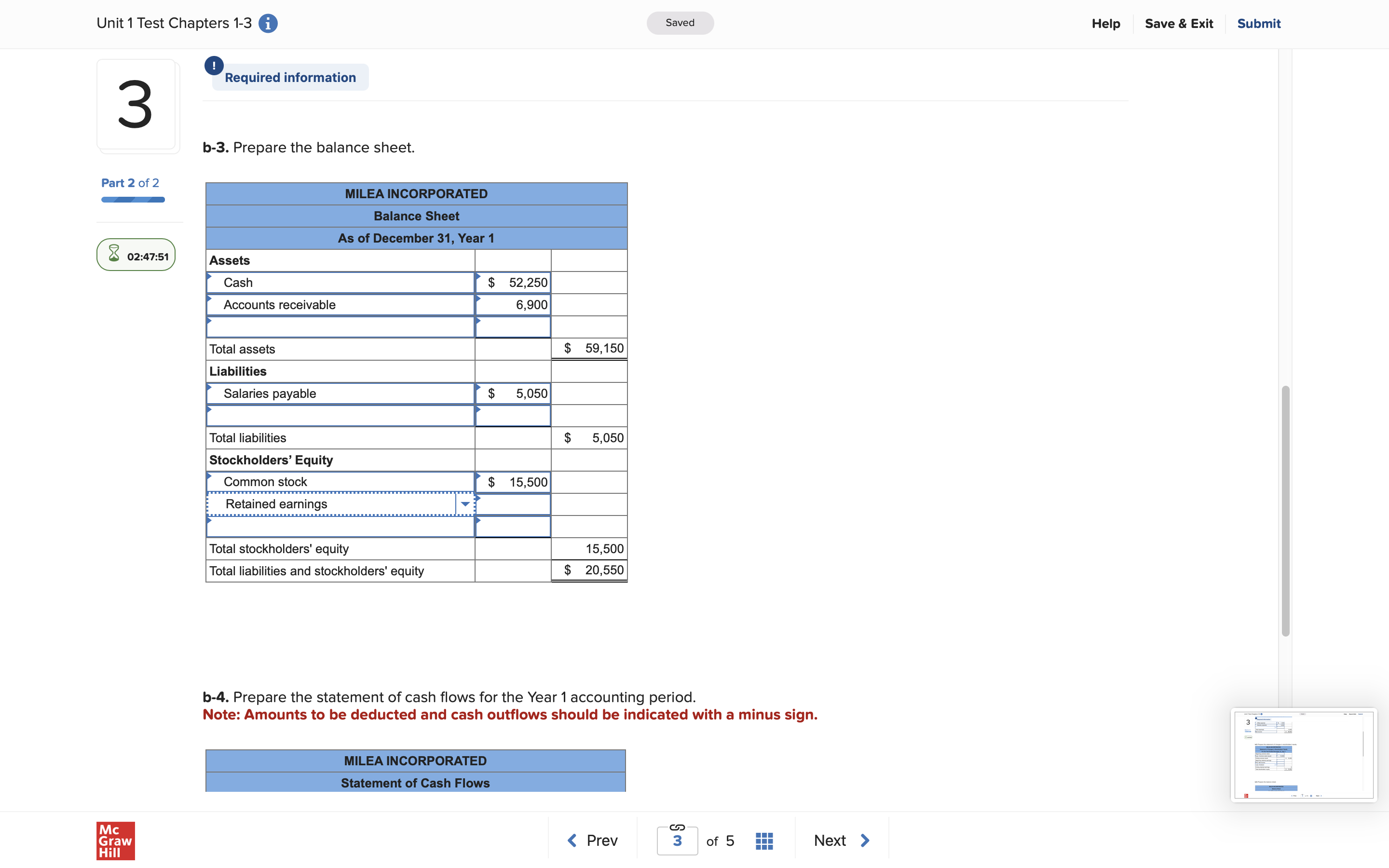
Task: Open the blank account dropdown under Accounts receivable
Action: click(x=340, y=326)
